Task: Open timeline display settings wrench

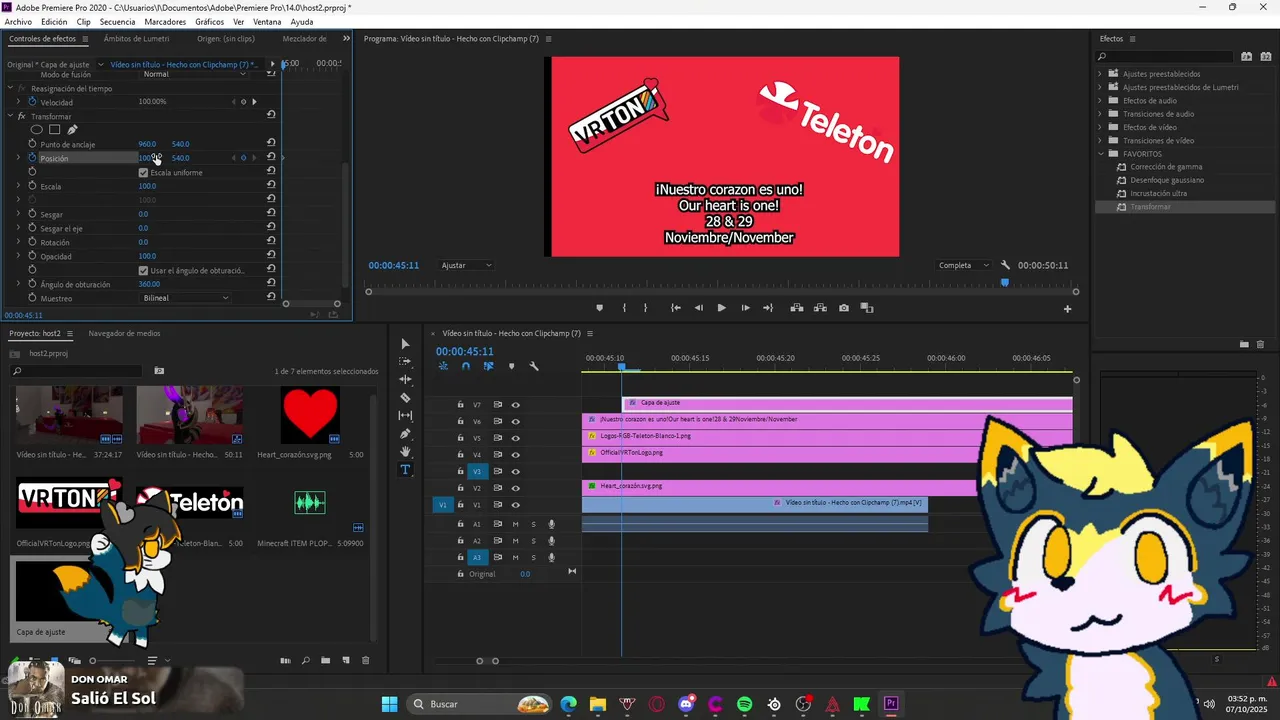Action: 534,366
